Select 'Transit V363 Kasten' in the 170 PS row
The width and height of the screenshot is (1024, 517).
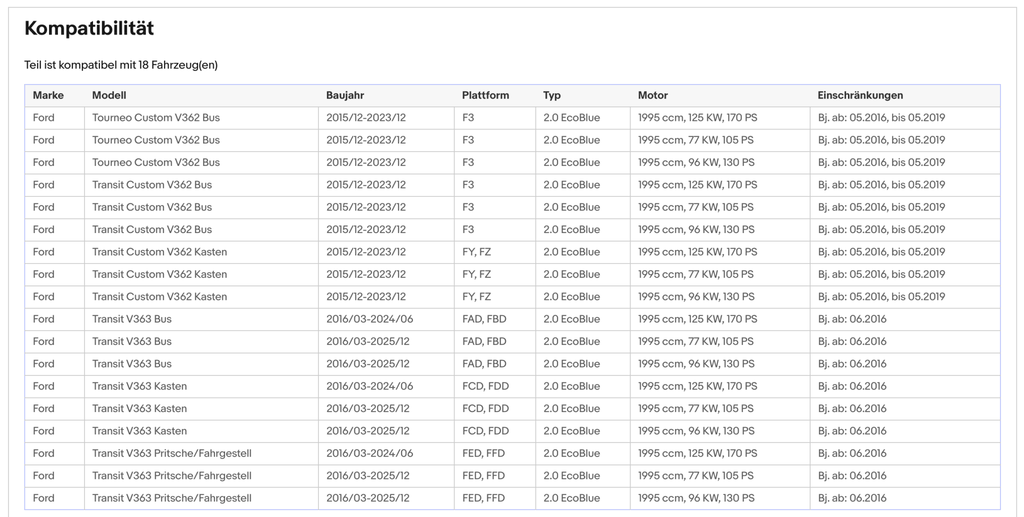[x=139, y=386]
